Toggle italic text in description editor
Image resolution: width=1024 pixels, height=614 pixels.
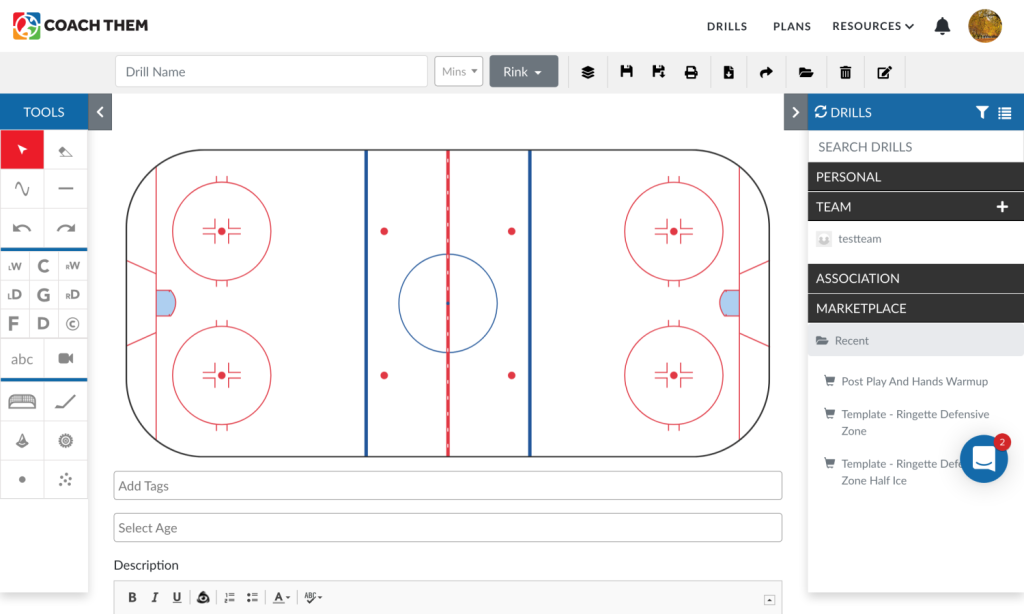[x=155, y=598]
